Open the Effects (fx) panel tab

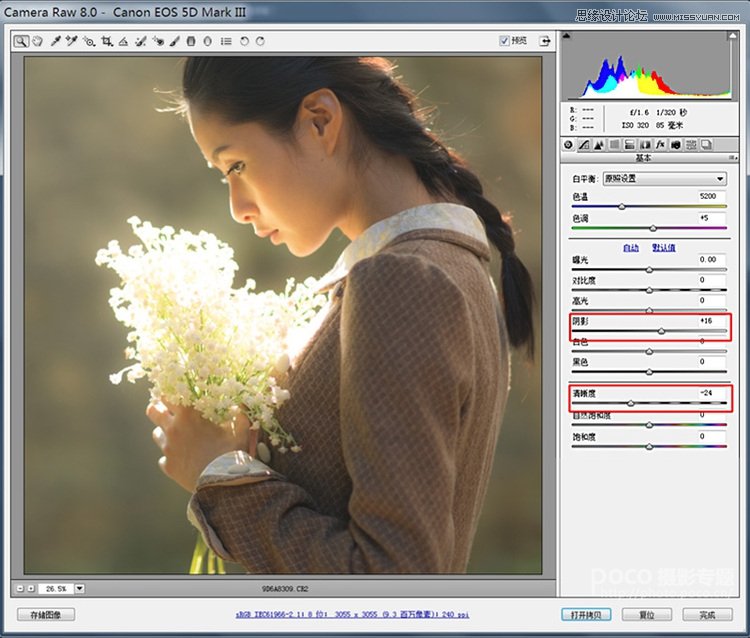click(x=661, y=145)
